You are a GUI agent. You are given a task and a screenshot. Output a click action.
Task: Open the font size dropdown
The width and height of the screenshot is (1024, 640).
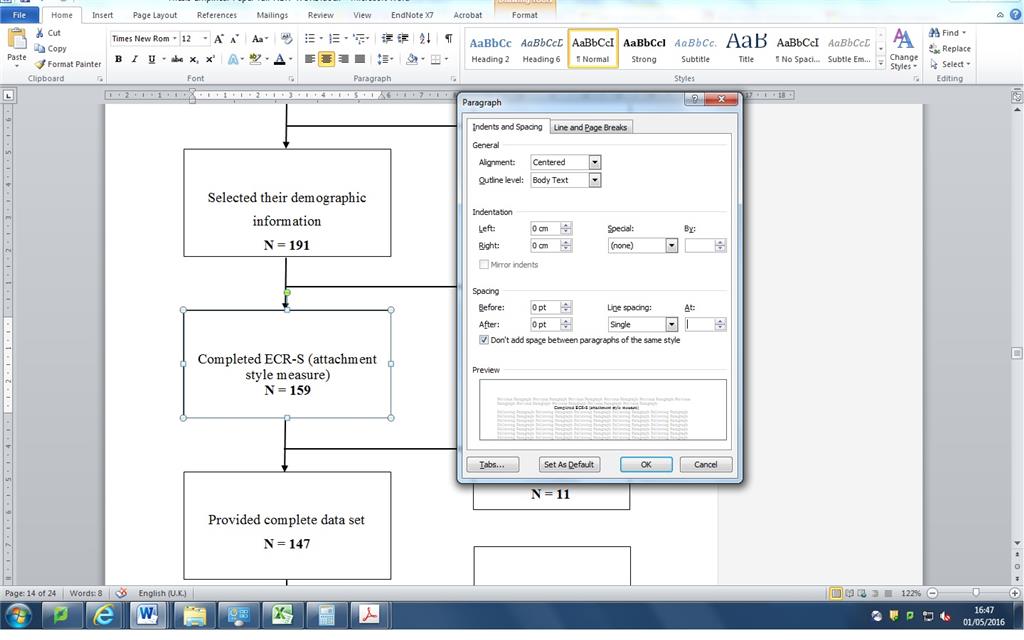(x=205, y=39)
